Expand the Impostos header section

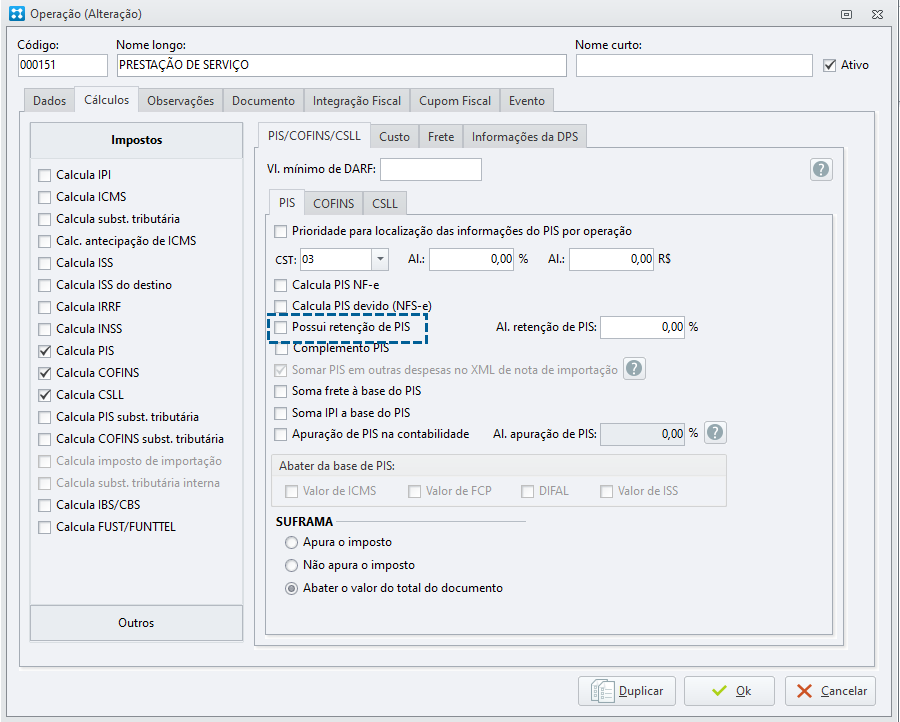(x=137, y=140)
